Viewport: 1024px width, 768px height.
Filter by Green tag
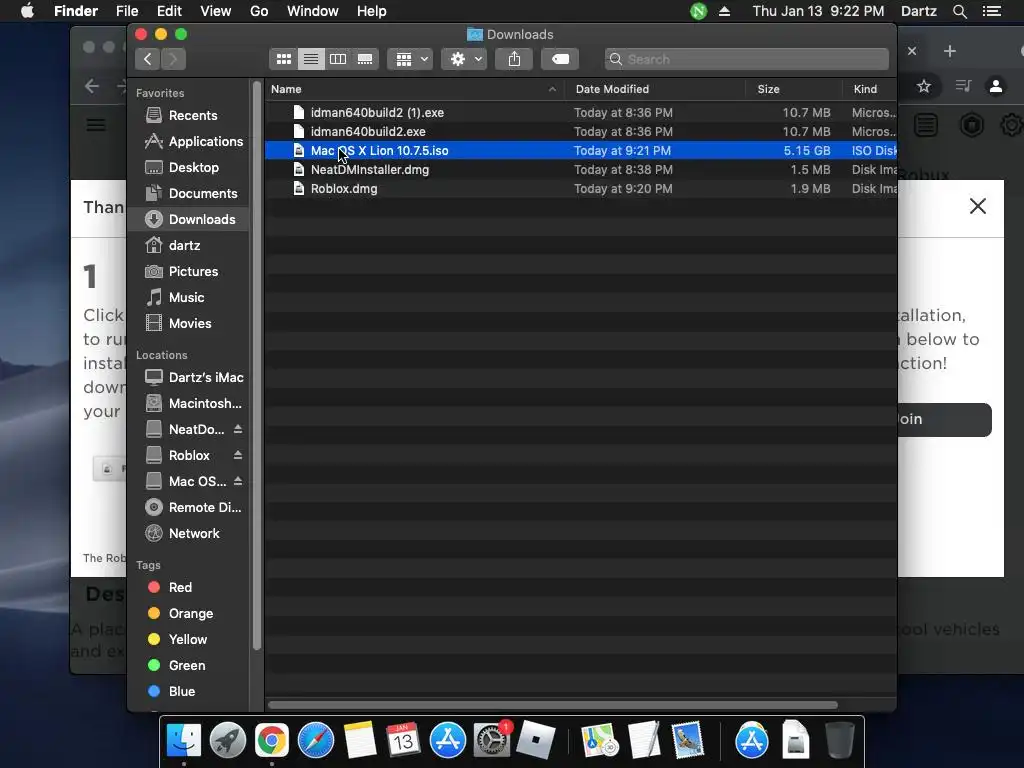188,666
